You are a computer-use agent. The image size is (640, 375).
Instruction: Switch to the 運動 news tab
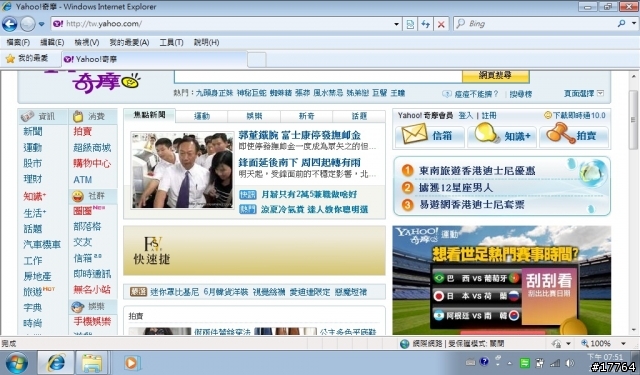click(202, 116)
